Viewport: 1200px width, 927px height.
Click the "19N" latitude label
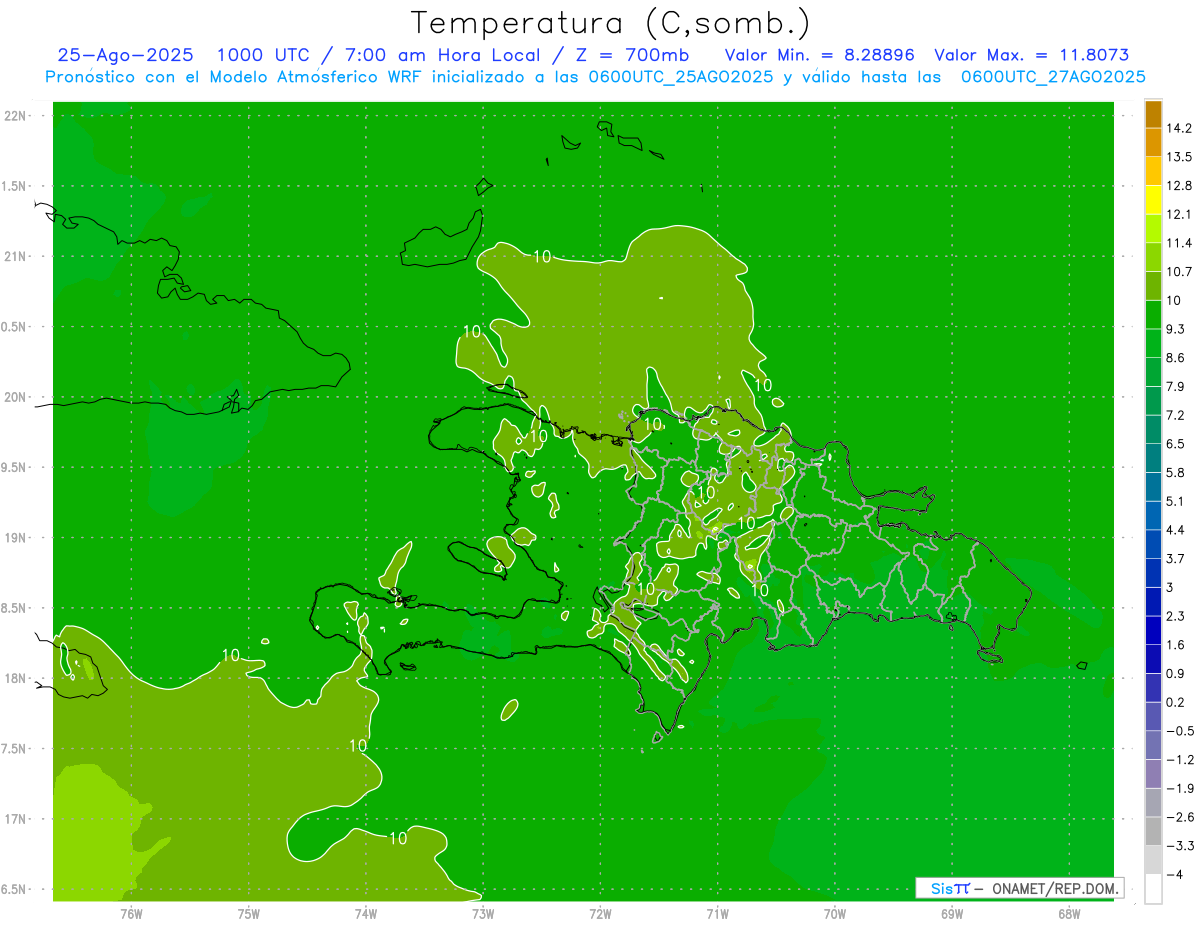click(x=17, y=537)
